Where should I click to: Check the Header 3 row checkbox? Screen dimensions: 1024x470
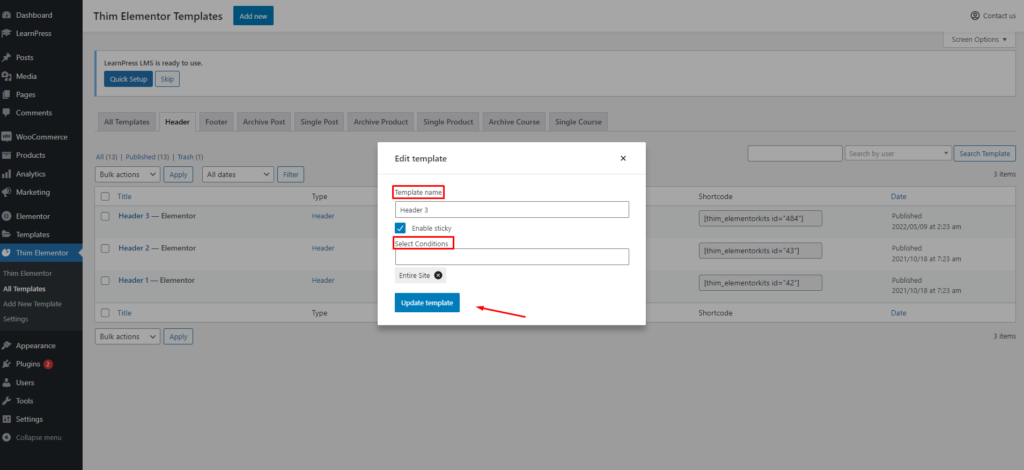coord(105,216)
